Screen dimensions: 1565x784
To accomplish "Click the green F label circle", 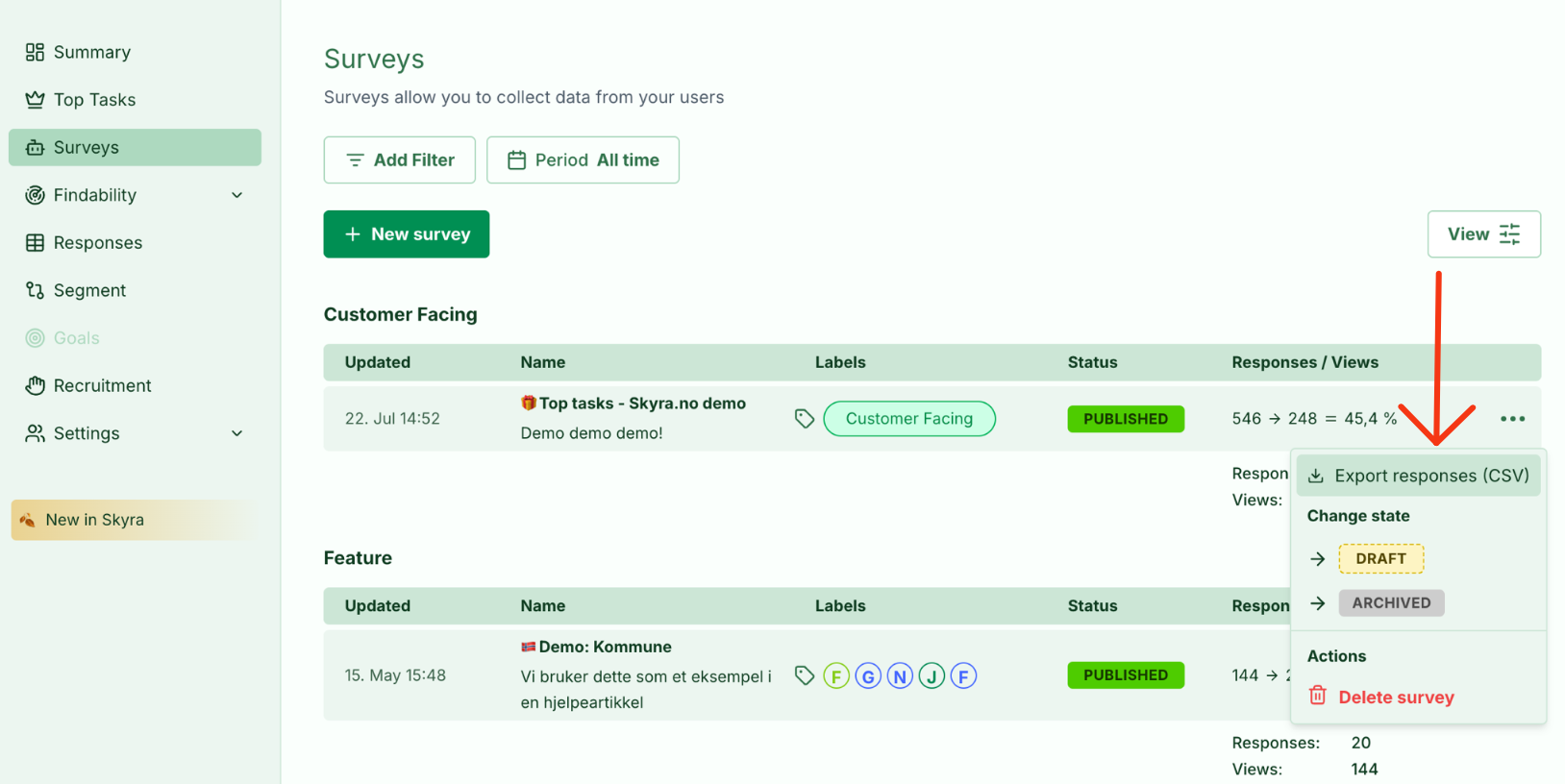I will tap(836, 676).
